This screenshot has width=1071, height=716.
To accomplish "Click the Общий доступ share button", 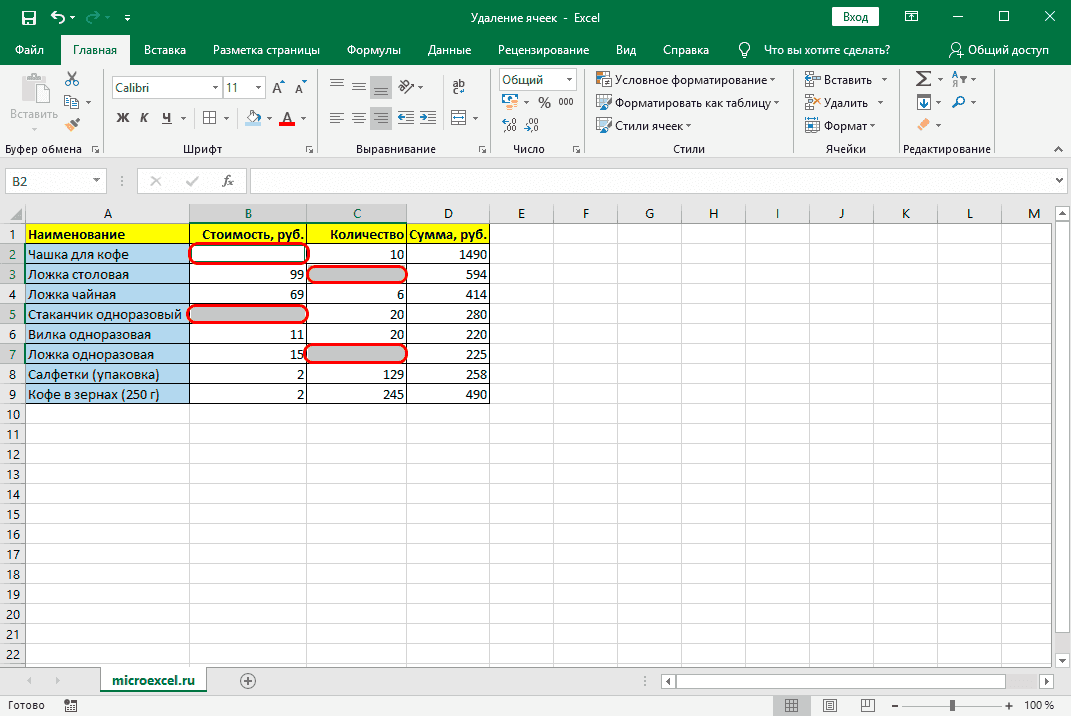I will 999,50.
